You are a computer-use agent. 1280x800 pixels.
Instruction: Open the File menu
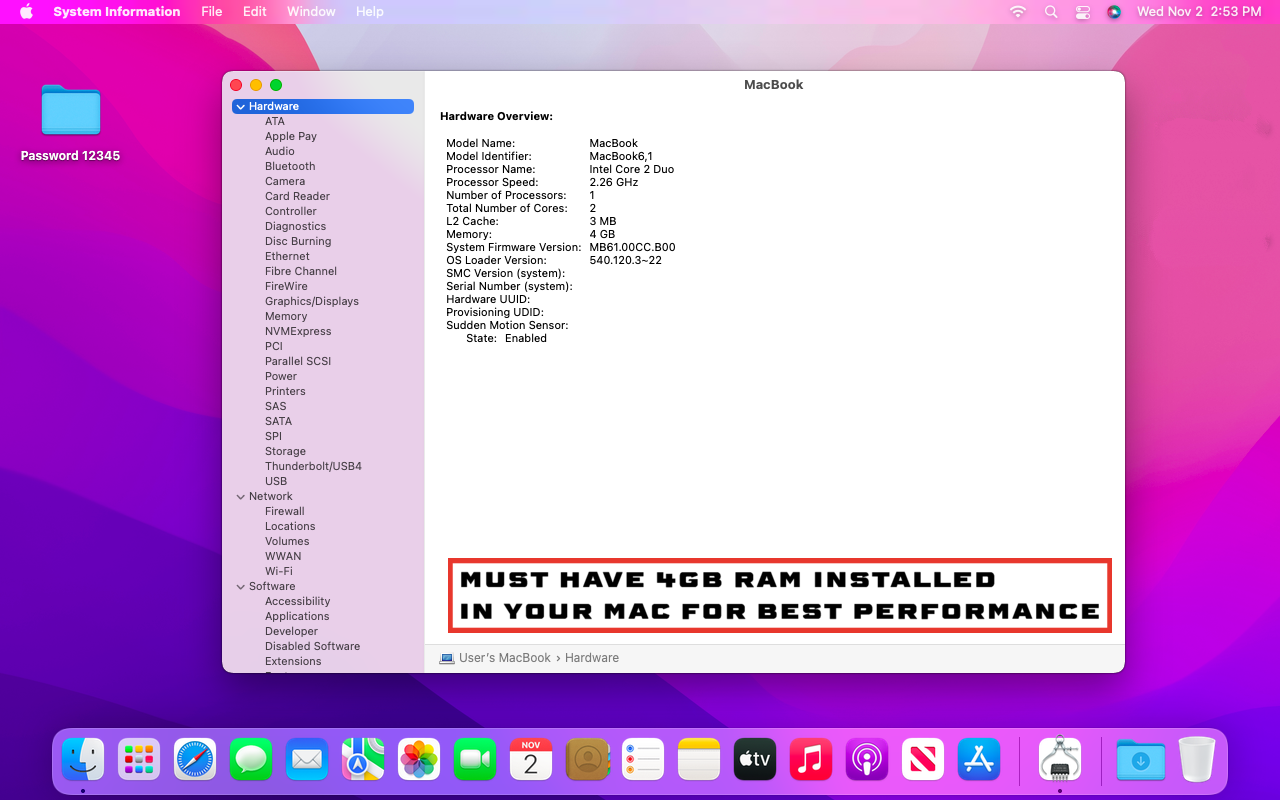212,12
